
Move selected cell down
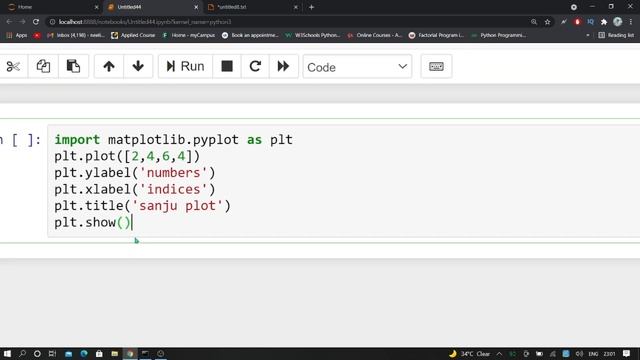coord(138,66)
